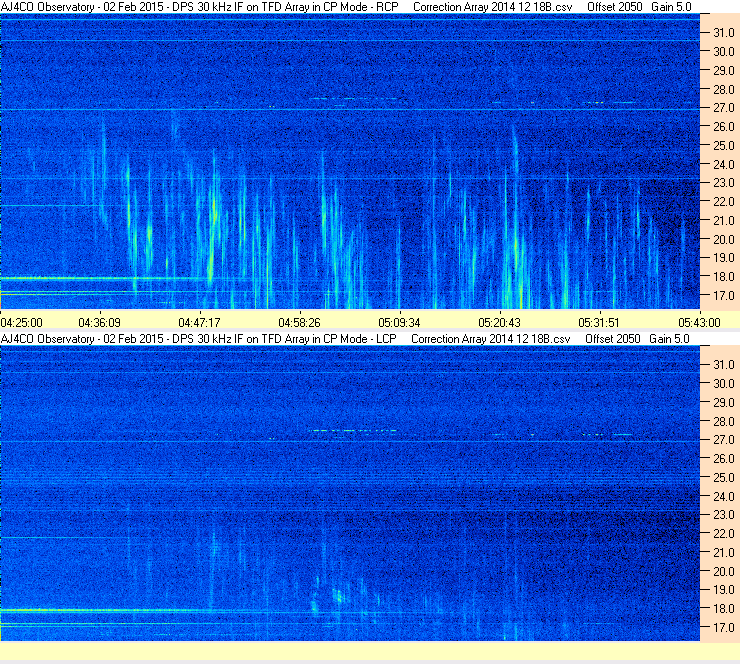Click 'Gain 5.0' in RCP chart header
Viewport: 740px width, 664px height.
671,7
